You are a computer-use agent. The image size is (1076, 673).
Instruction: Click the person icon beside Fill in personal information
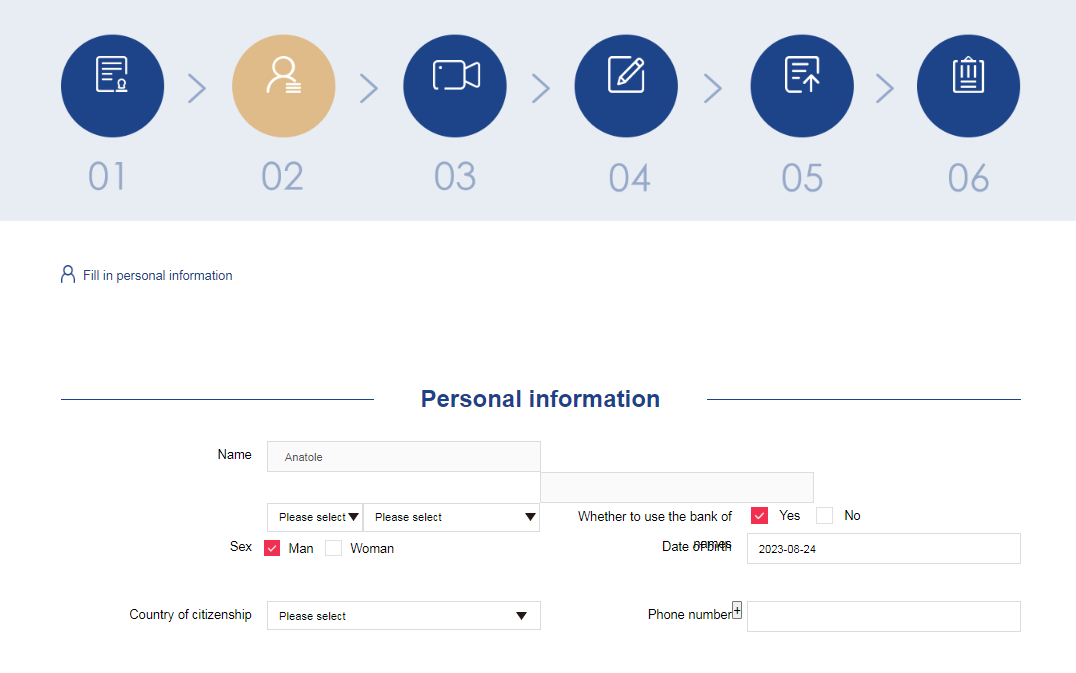pyautogui.click(x=68, y=274)
